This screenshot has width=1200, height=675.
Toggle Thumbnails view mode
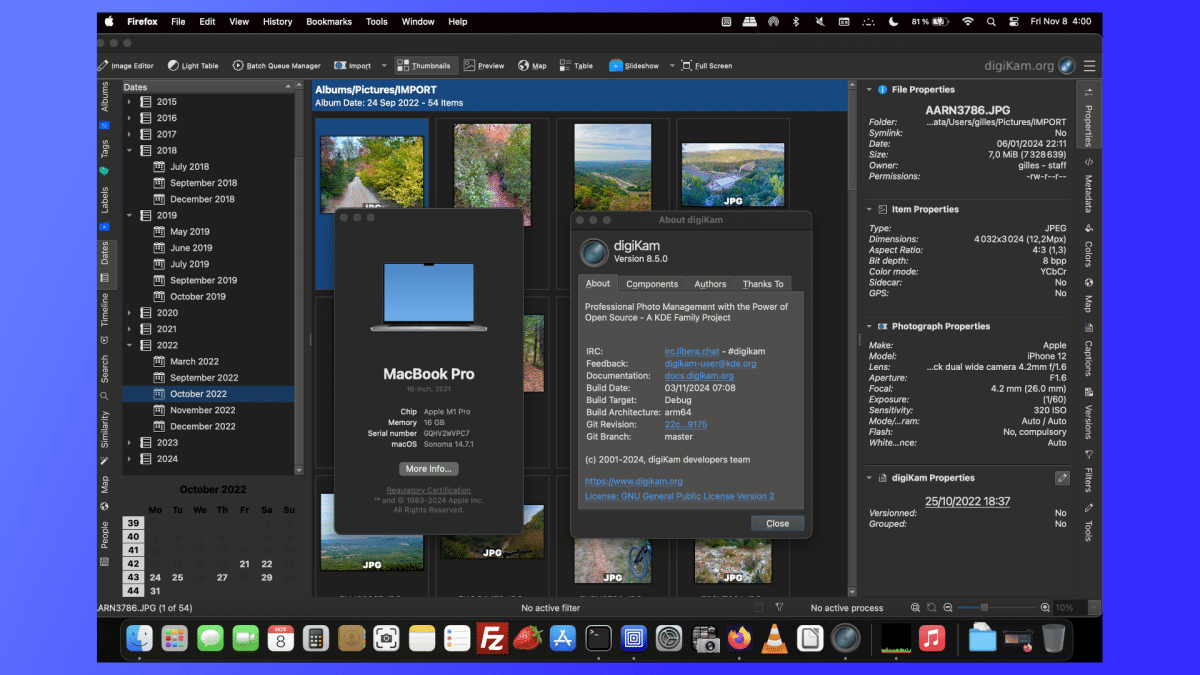tap(425, 66)
